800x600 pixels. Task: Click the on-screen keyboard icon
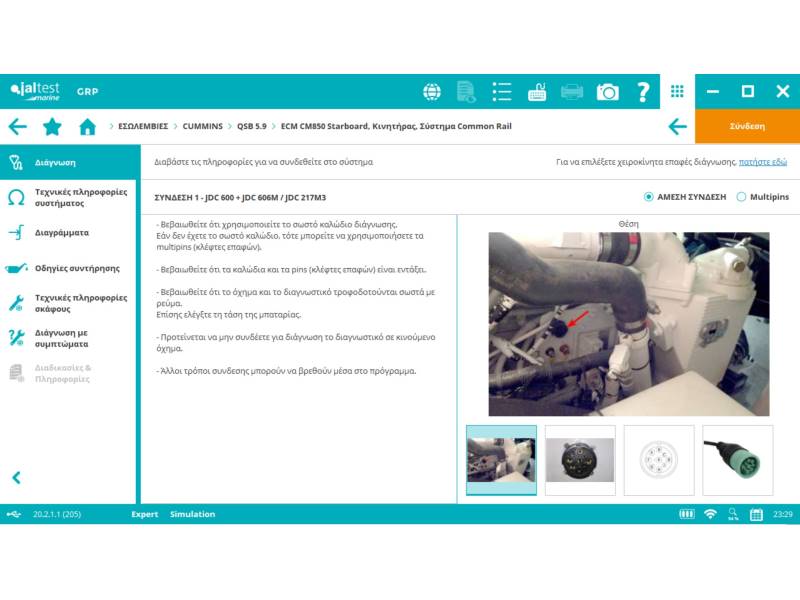click(537, 92)
